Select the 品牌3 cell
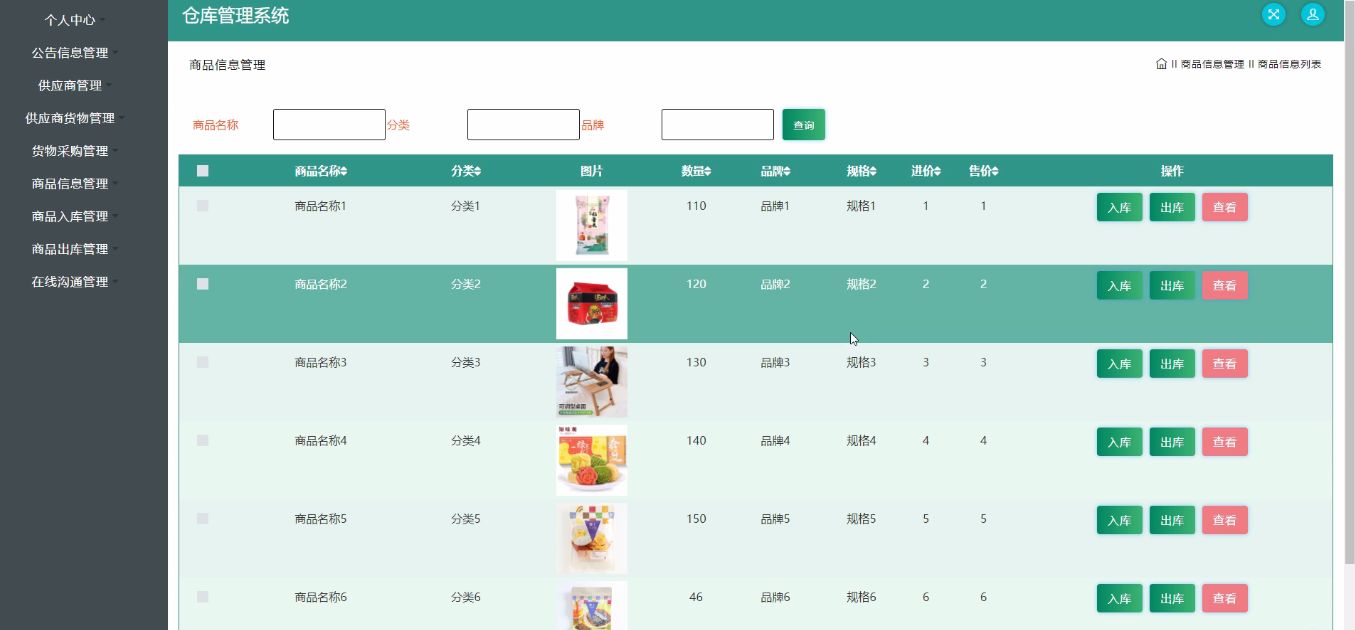The height and width of the screenshot is (630, 1355). [x=775, y=362]
